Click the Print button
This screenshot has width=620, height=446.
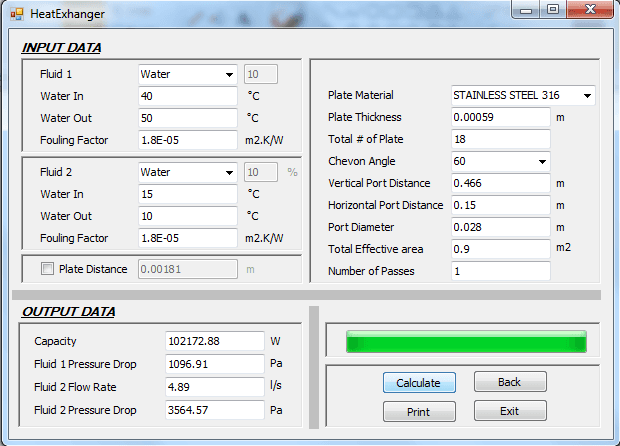[x=419, y=412]
